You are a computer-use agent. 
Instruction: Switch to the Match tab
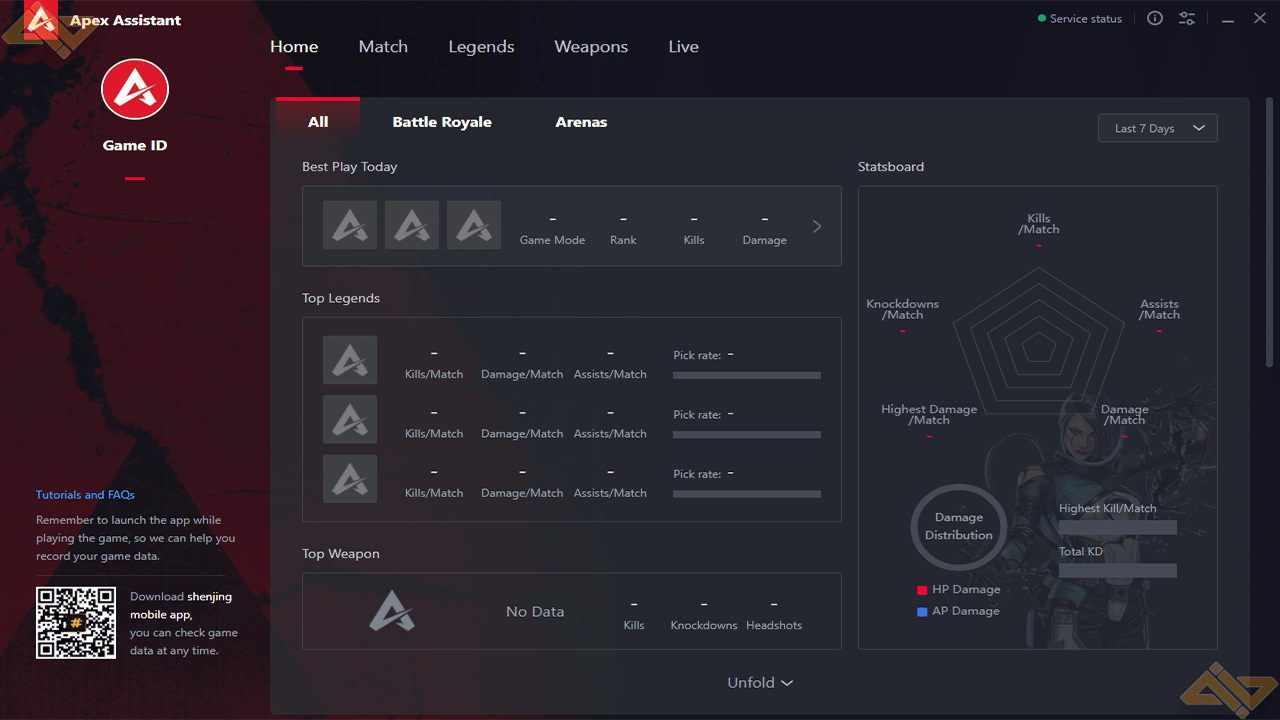[x=383, y=47]
